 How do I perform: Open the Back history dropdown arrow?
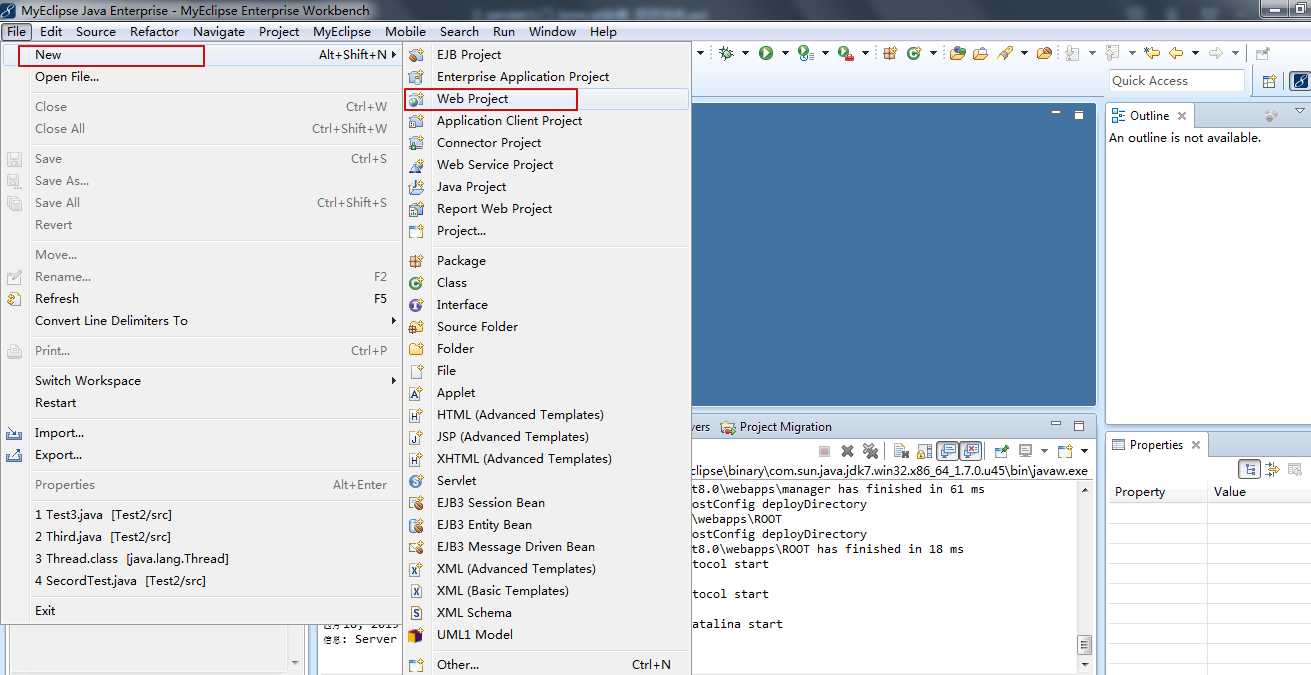pos(1195,53)
